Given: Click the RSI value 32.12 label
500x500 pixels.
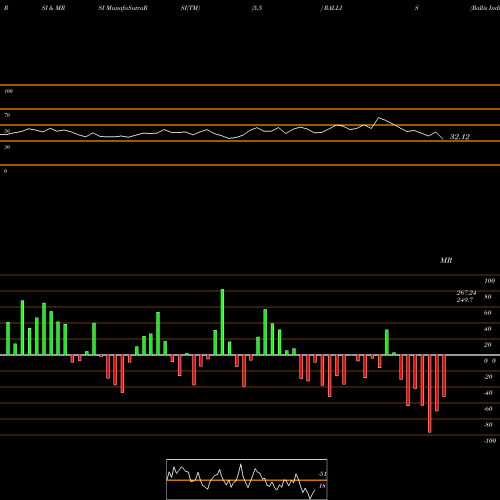Looking at the screenshot, I should pyautogui.click(x=460, y=137).
